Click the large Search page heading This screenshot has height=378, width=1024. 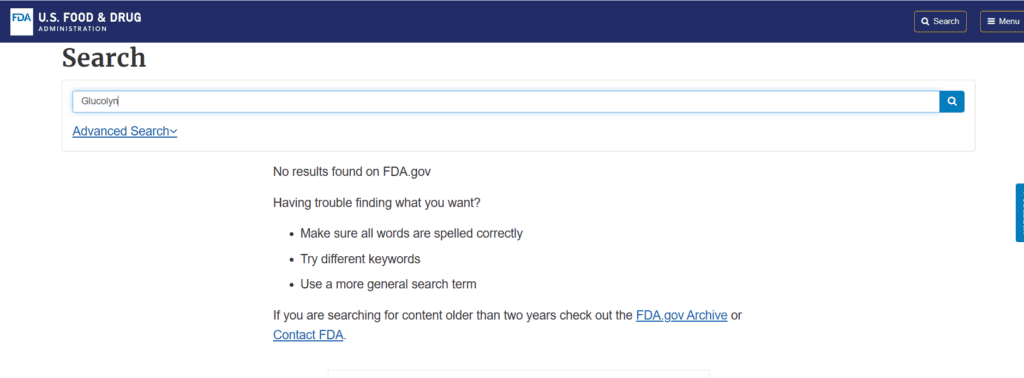[x=104, y=57]
